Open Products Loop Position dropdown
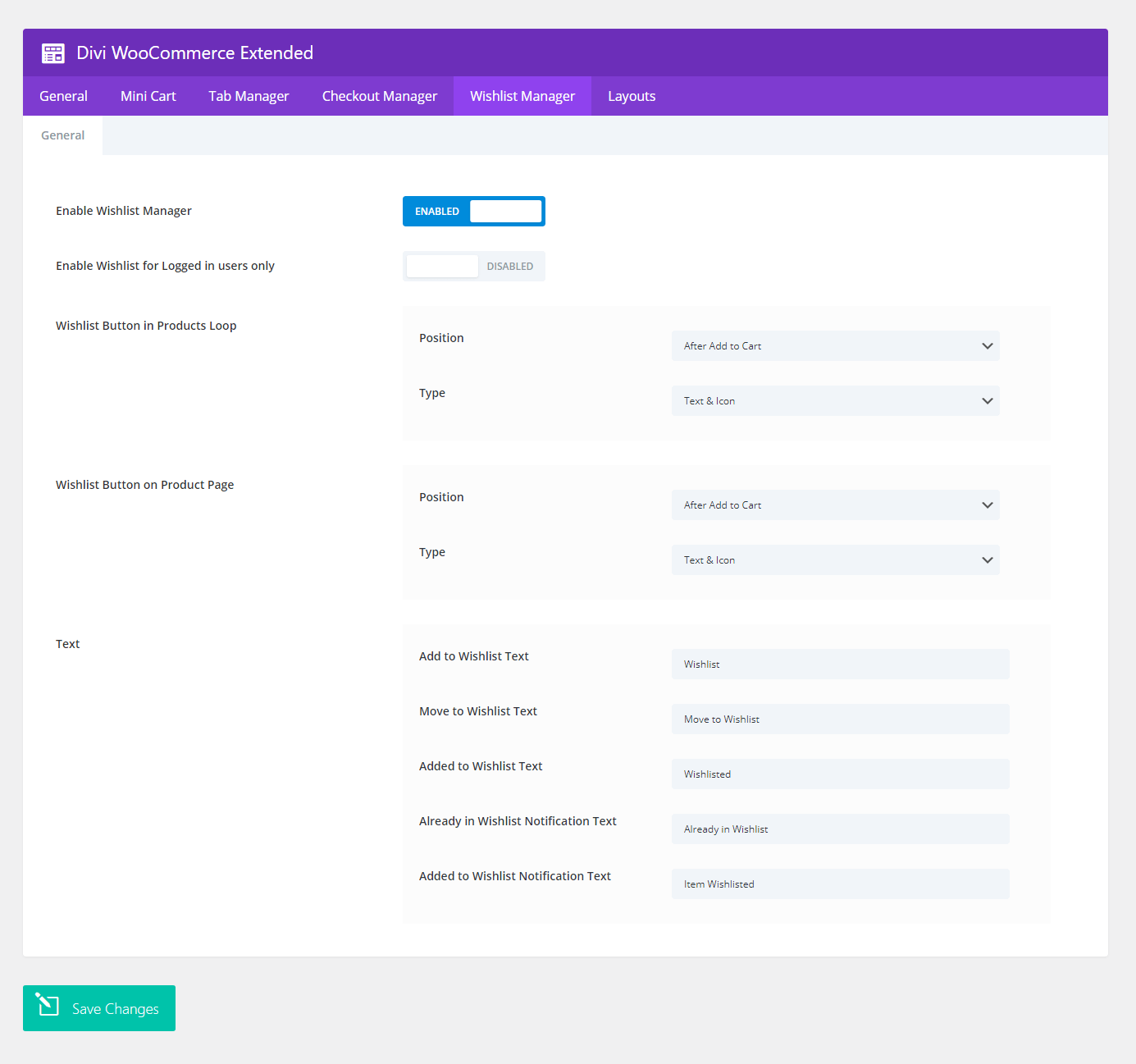The width and height of the screenshot is (1136, 1064). pos(835,345)
